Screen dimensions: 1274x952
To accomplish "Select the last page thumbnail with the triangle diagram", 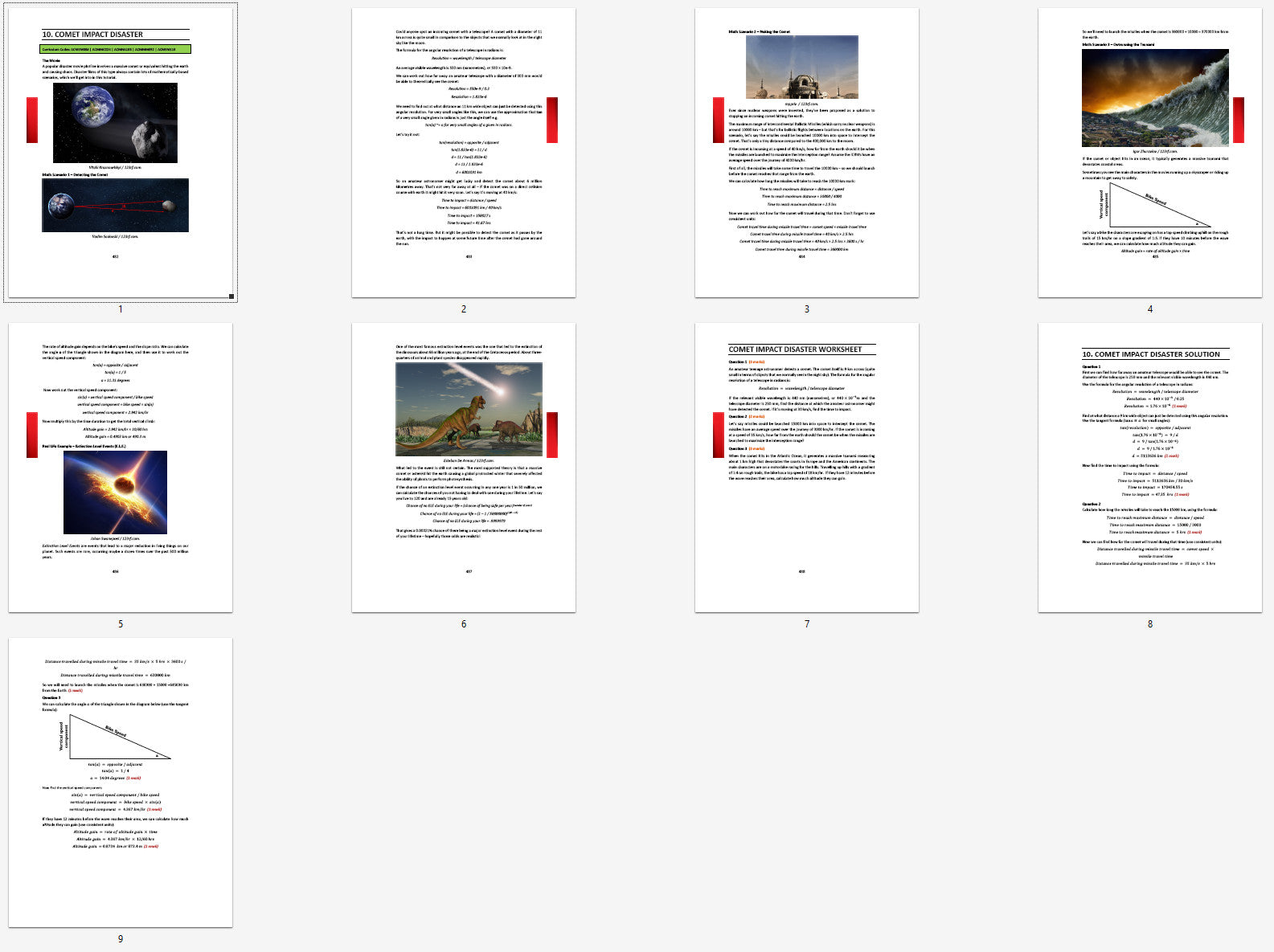I will click(121, 782).
